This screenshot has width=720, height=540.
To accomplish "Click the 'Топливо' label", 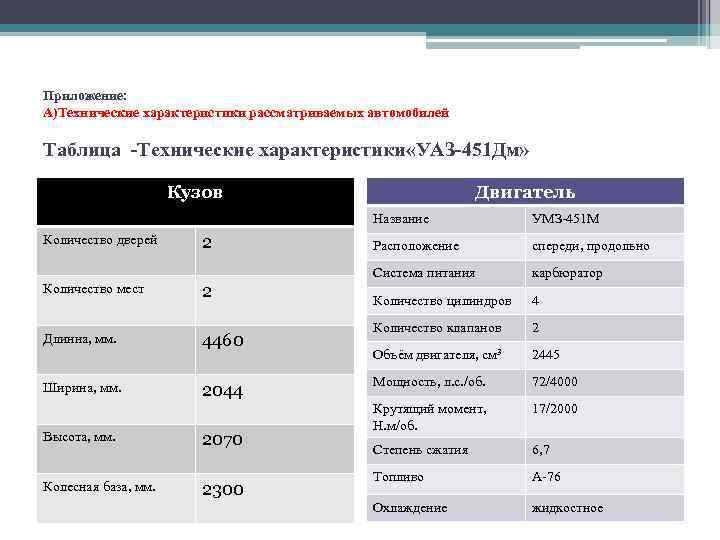I will 398,477.
